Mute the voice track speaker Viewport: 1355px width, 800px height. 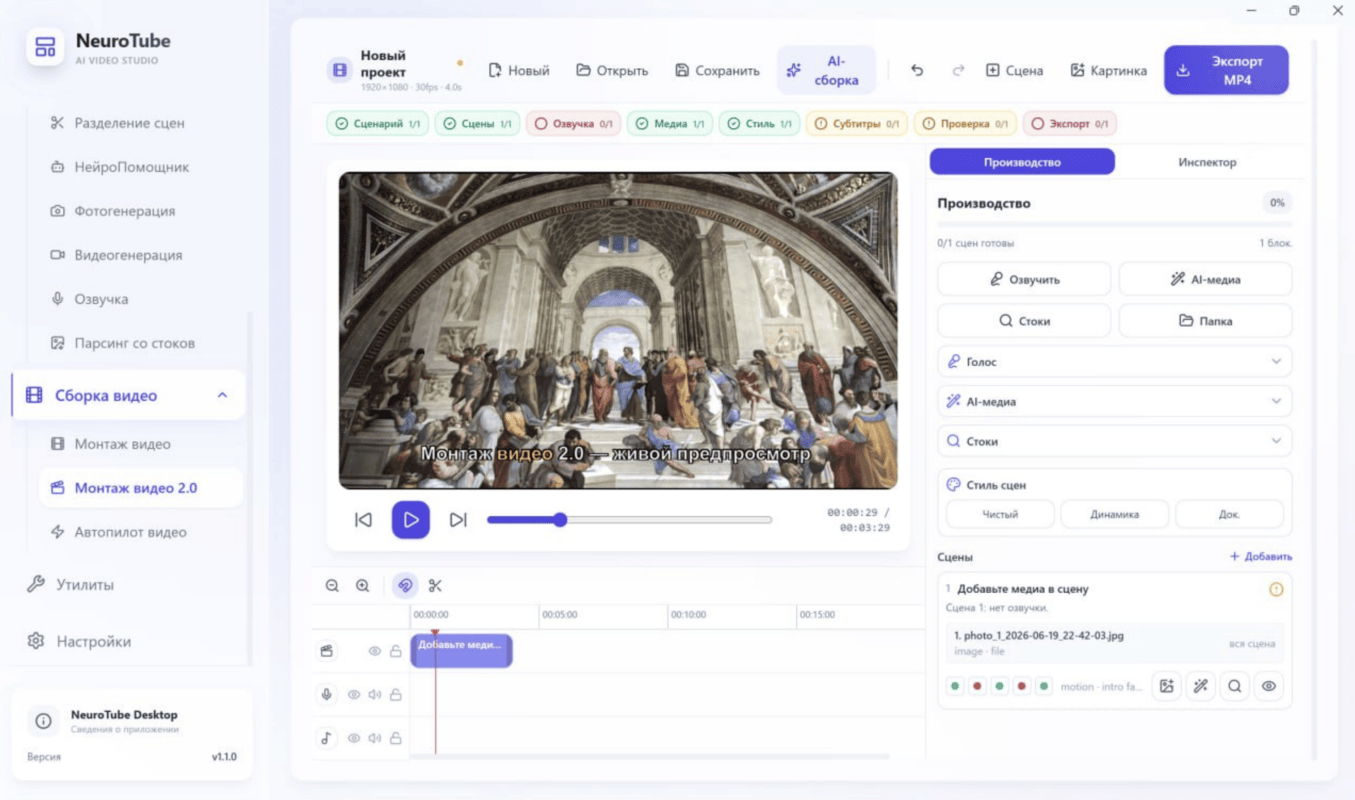pyautogui.click(x=375, y=694)
